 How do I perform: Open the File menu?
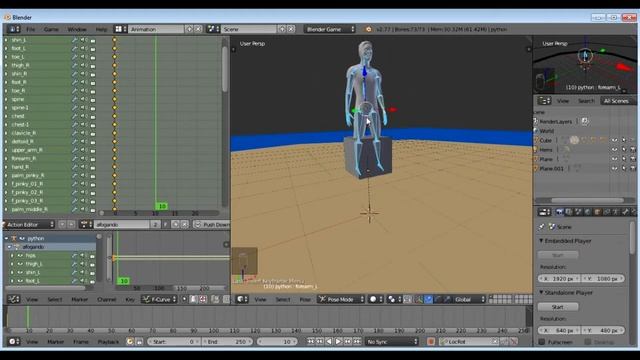31,29
